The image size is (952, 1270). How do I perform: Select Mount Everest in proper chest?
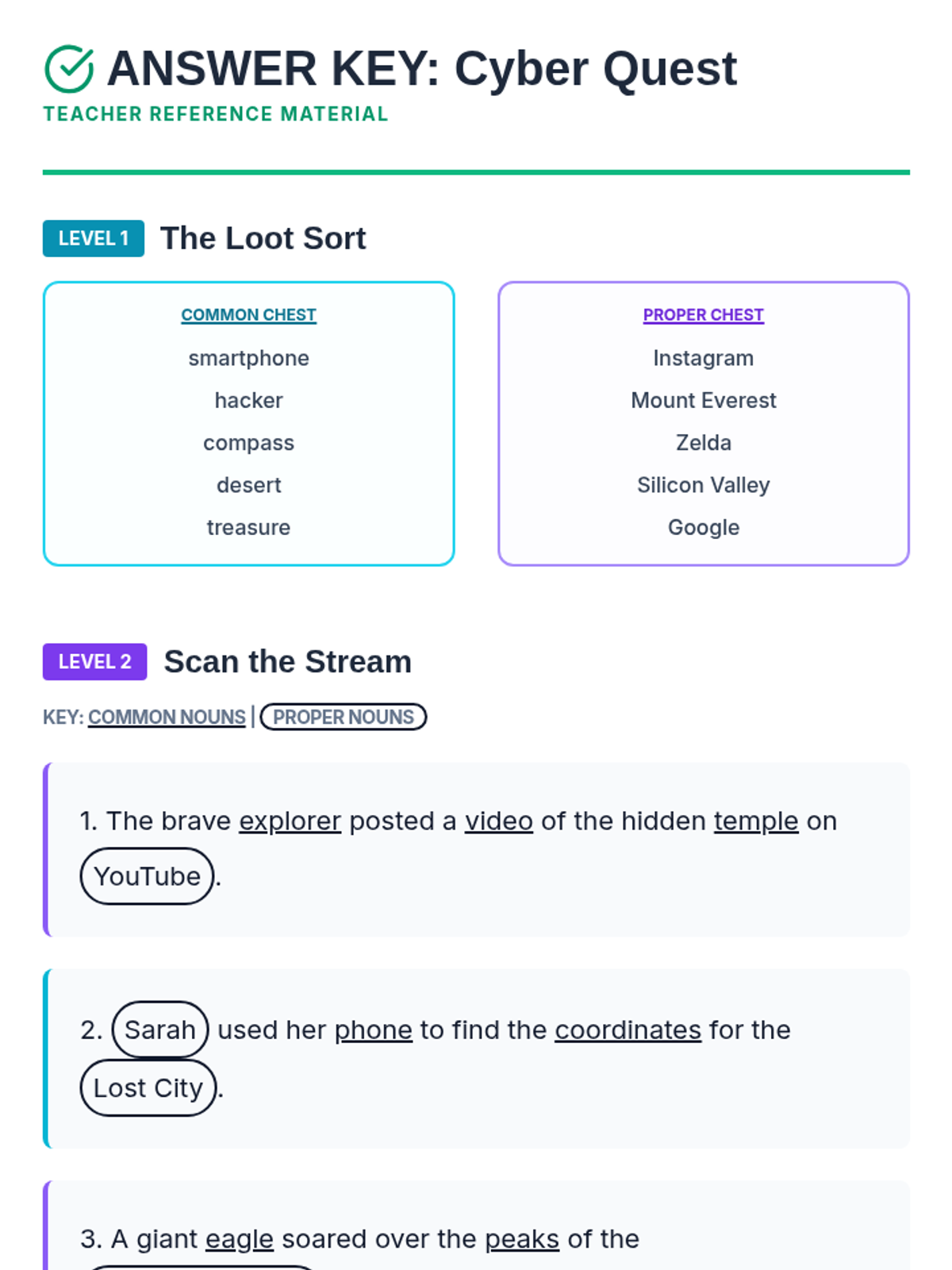[704, 400]
